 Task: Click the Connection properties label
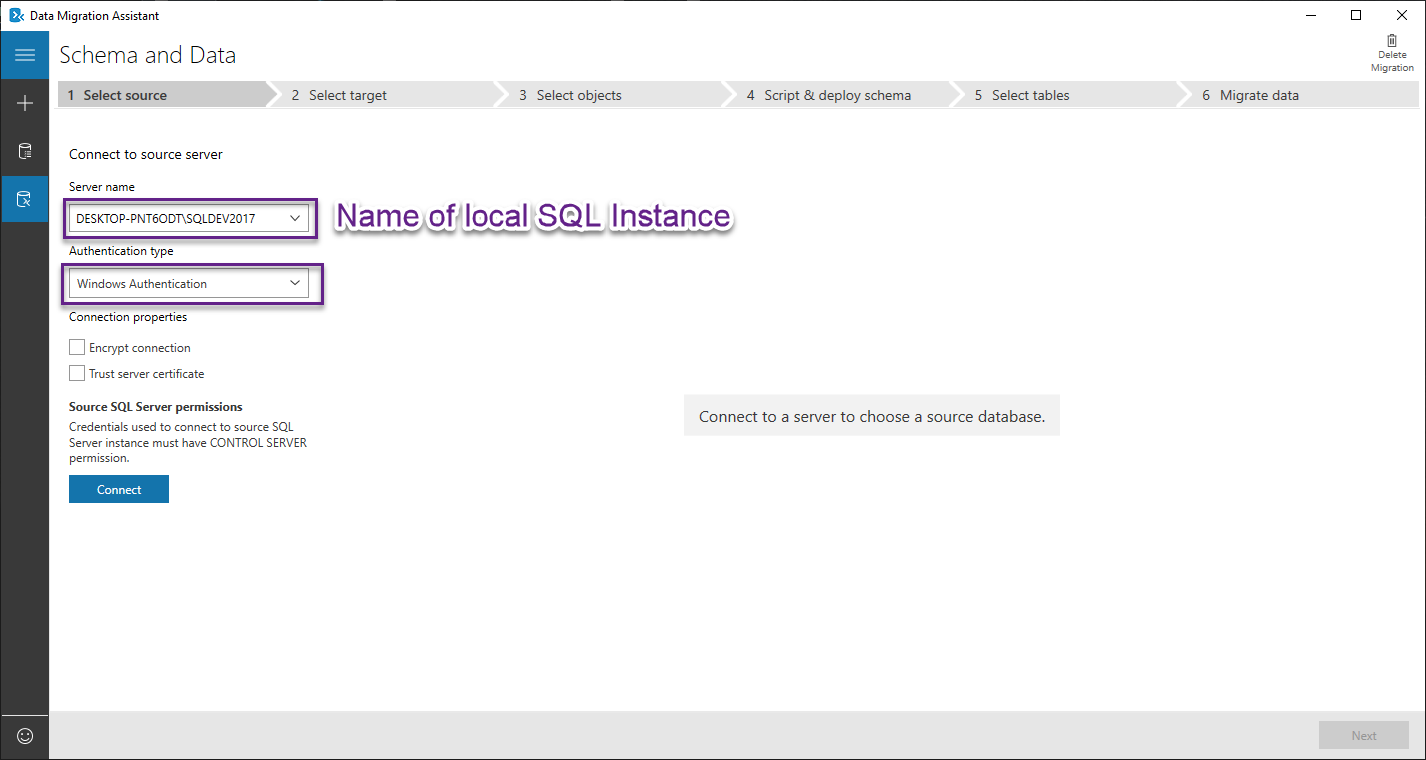[128, 317]
